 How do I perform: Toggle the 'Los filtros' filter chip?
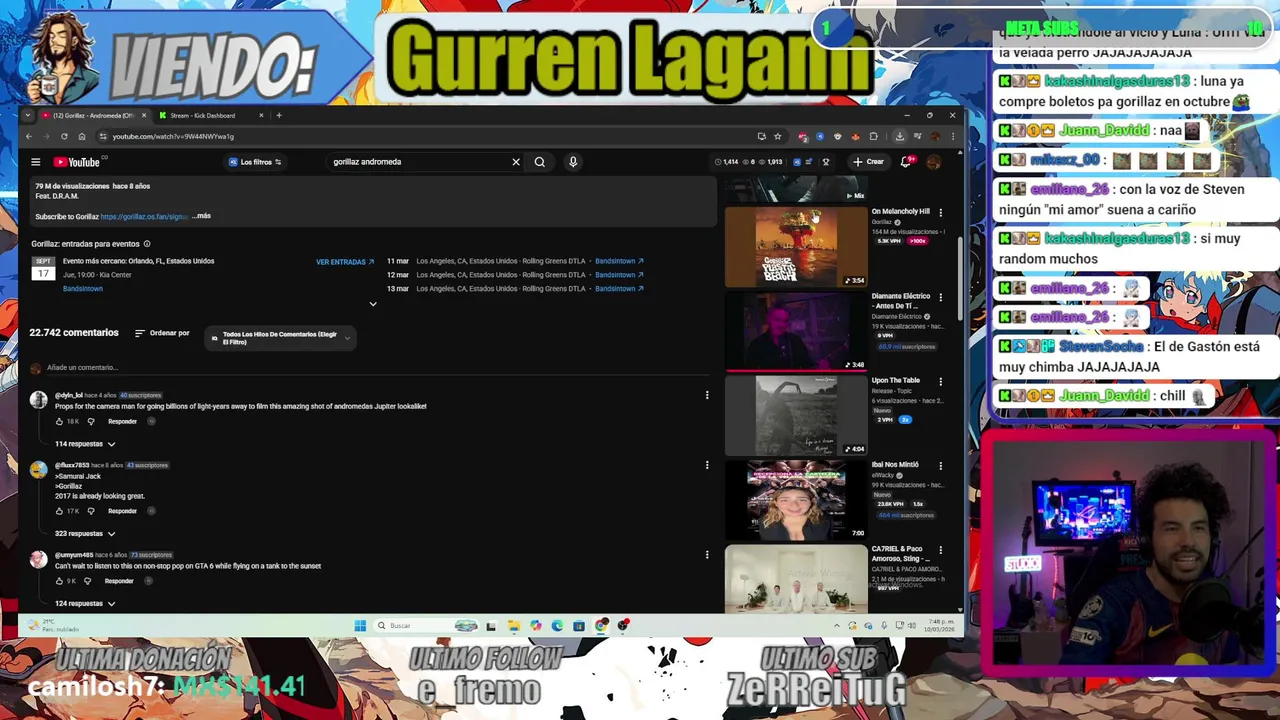click(x=256, y=162)
